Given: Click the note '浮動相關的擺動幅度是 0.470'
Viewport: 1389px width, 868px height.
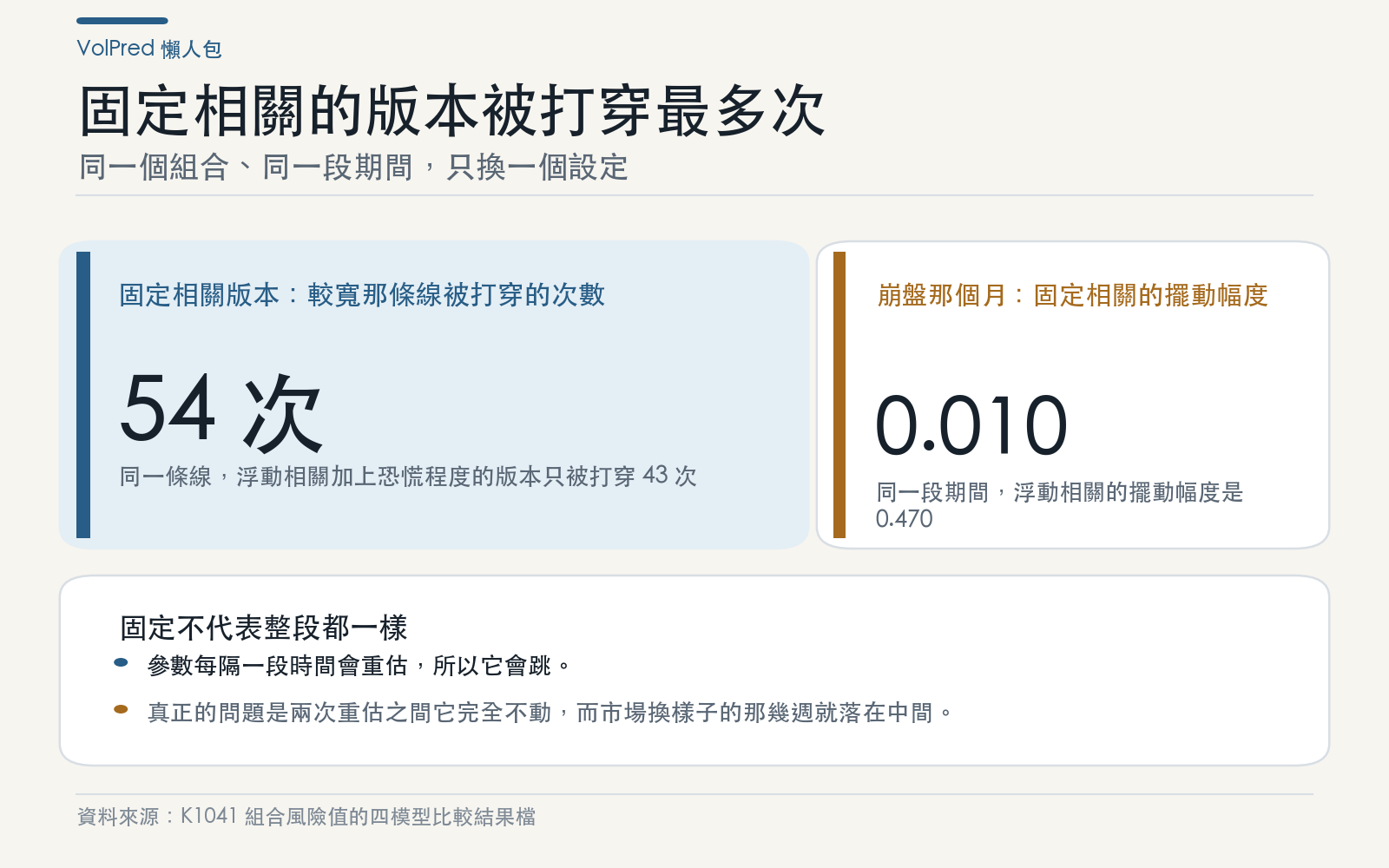Looking at the screenshot, I should tap(1059, 505).
